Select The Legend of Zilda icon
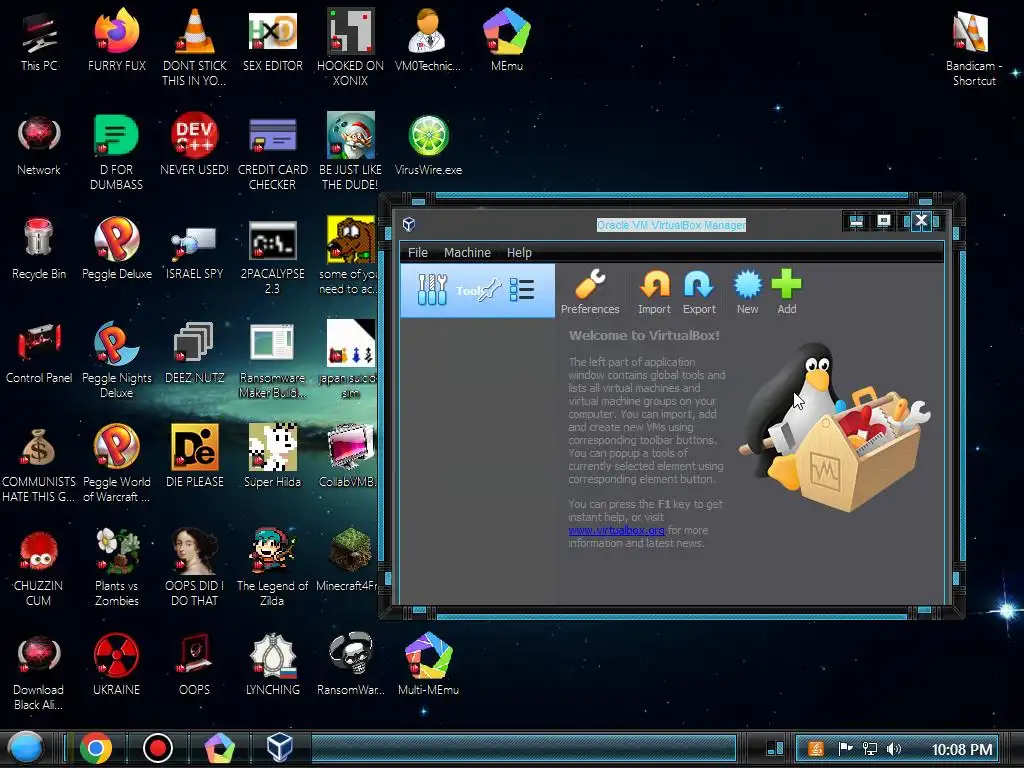The width and height of the screenshot is (1024, 768). (x=272, y=568)
